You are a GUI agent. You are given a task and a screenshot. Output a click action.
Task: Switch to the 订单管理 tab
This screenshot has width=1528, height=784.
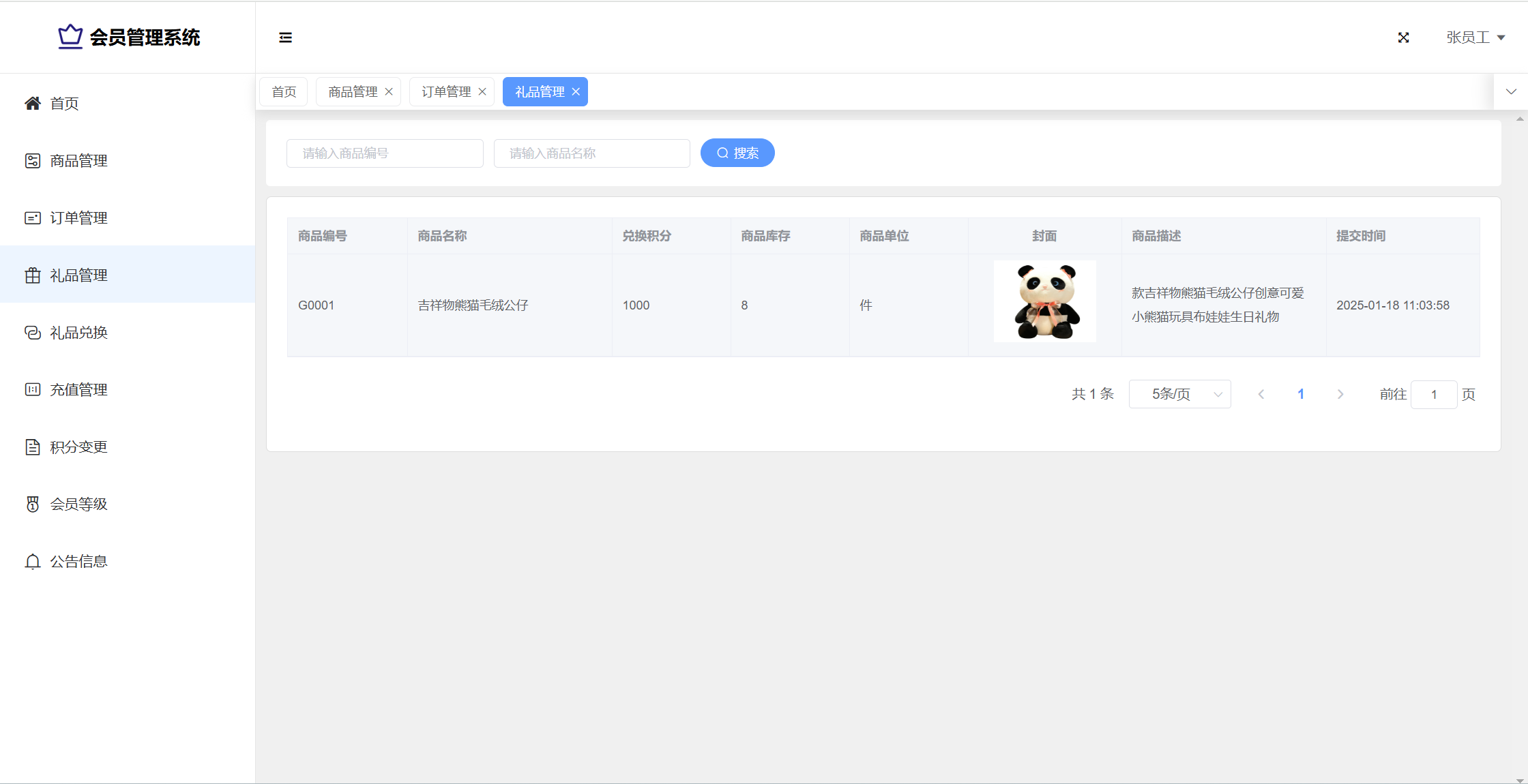tap(446, 92)
